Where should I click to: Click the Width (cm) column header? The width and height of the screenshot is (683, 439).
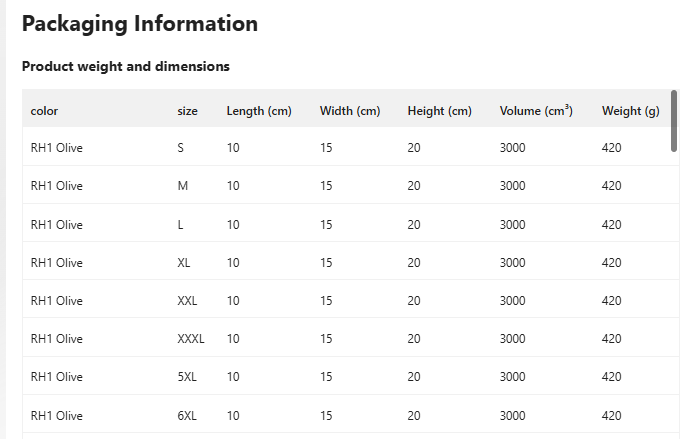(350, 111)
